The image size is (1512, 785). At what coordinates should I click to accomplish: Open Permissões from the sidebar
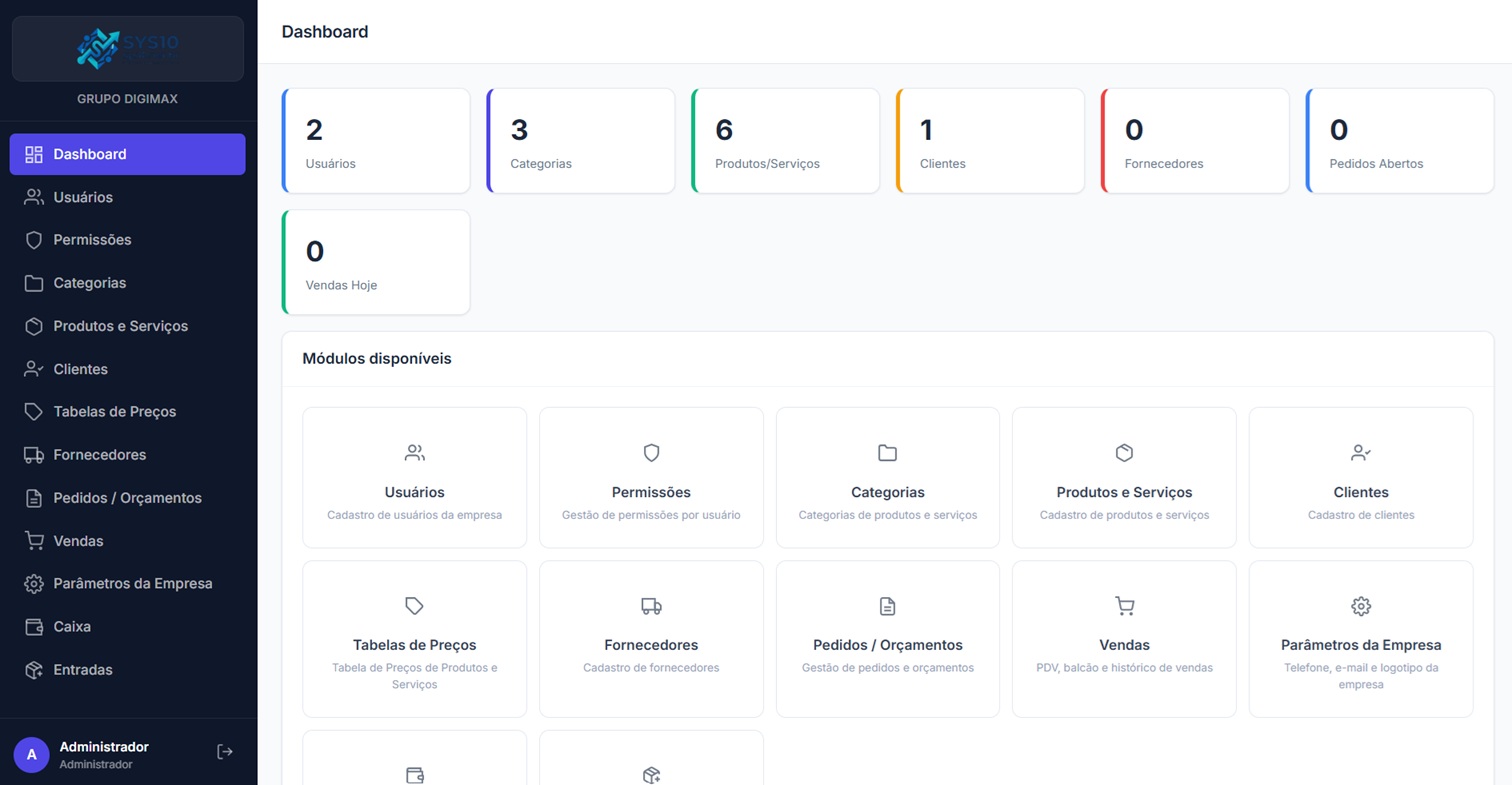click(127, 240)
